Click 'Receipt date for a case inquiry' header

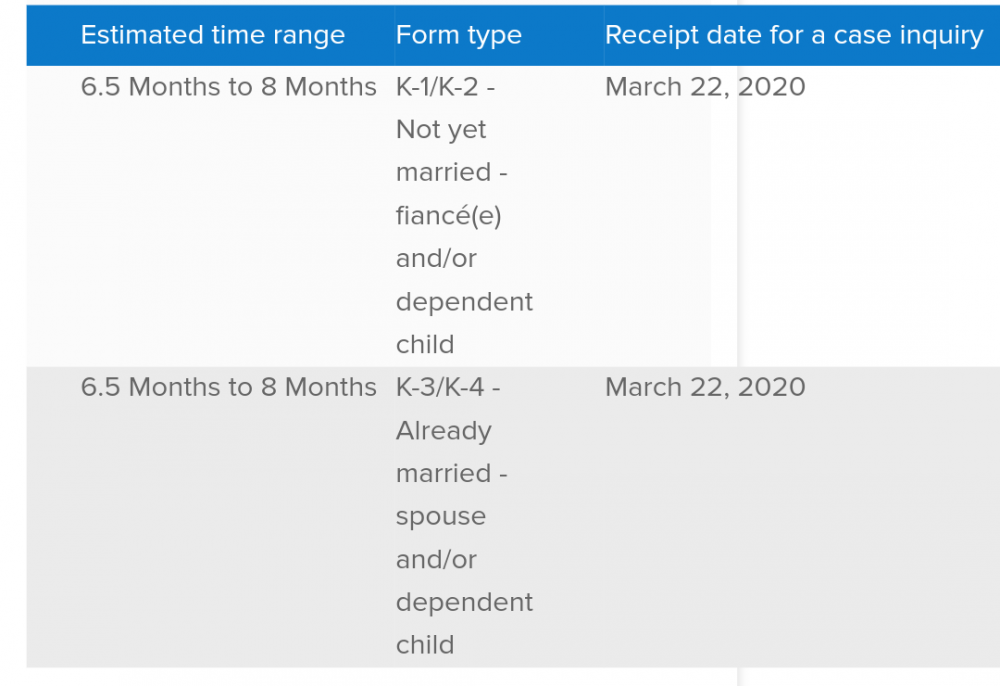794,35
